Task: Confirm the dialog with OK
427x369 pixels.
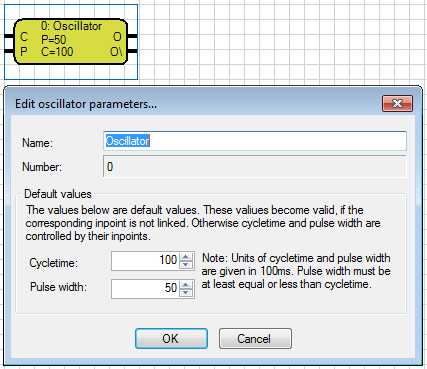Action: 171,339
